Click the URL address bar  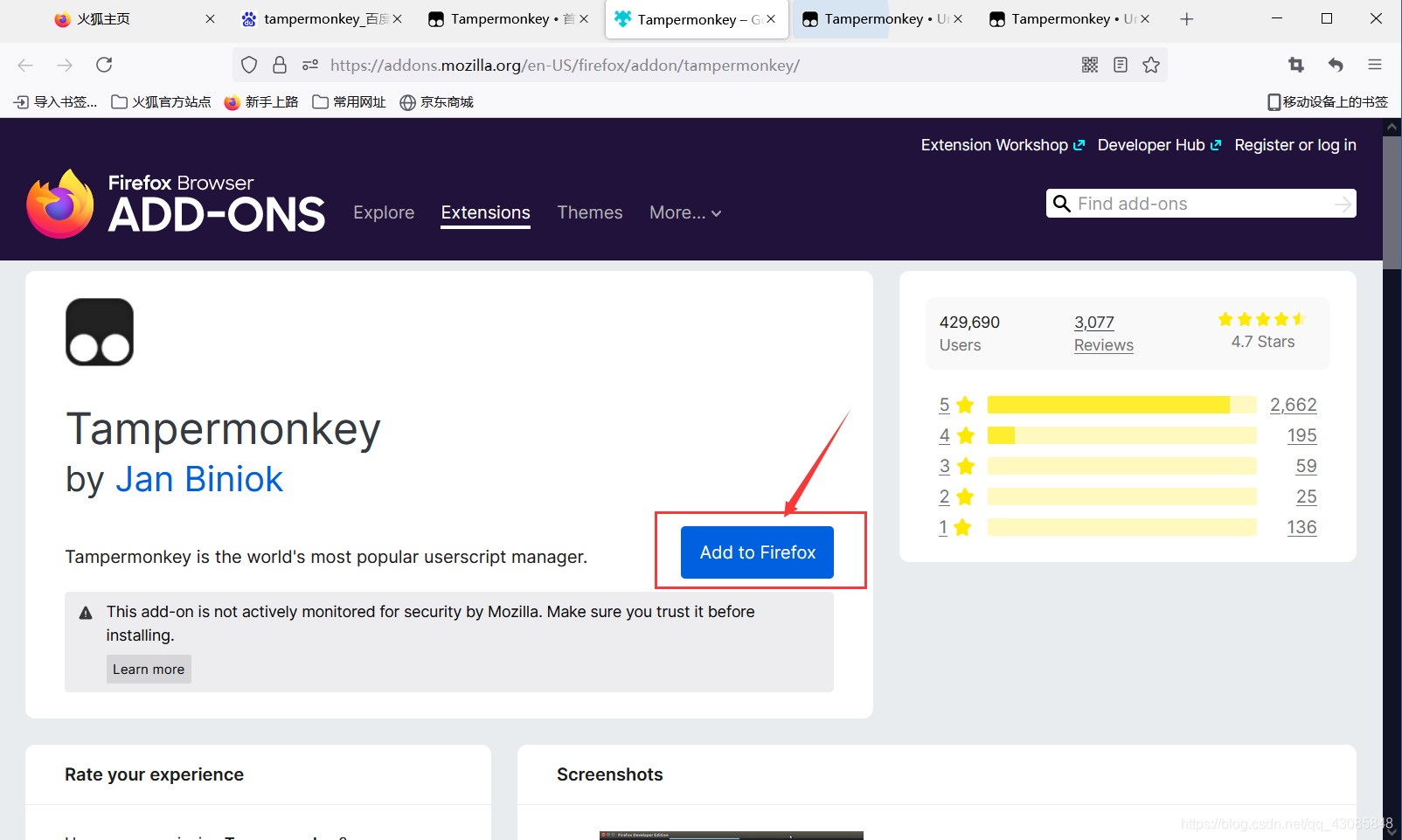click(699, 65)
